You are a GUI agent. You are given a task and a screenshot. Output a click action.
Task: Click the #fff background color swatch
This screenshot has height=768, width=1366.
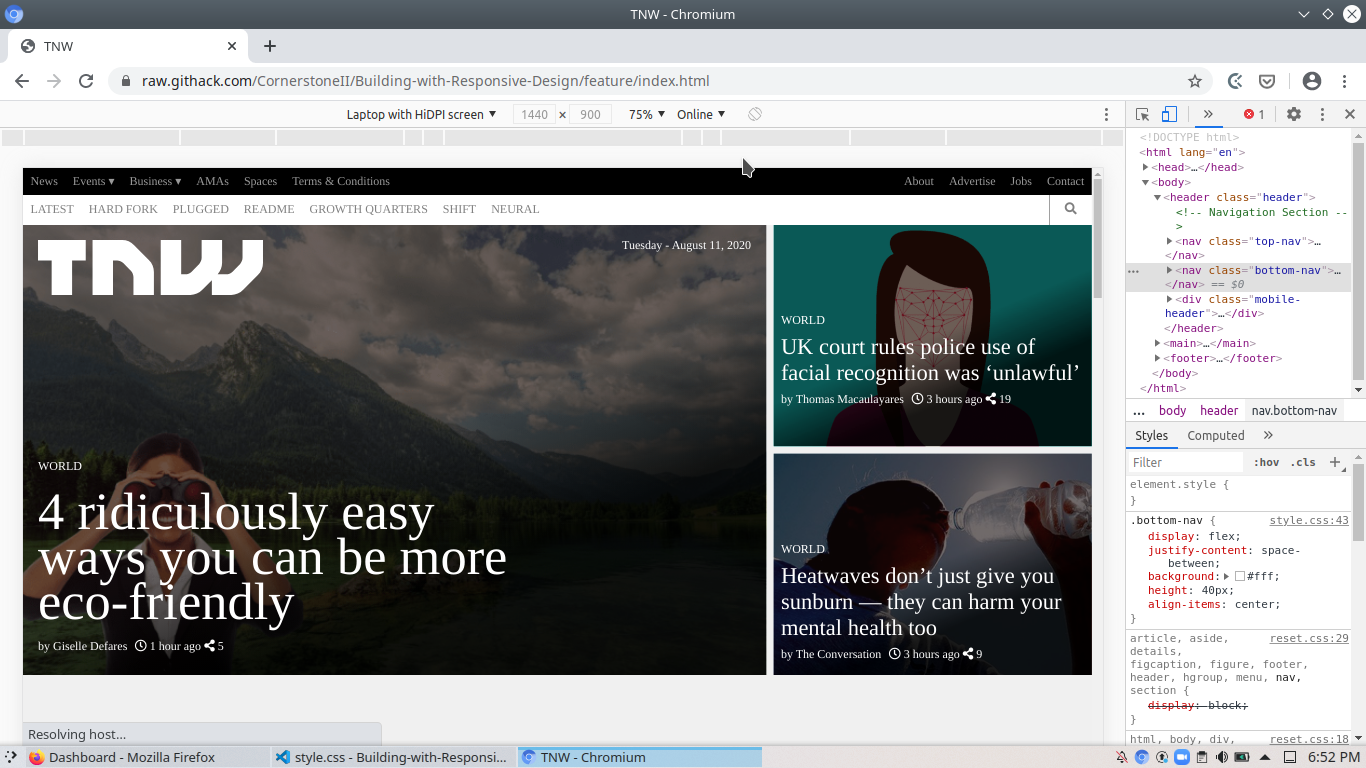pos(1240,577)
